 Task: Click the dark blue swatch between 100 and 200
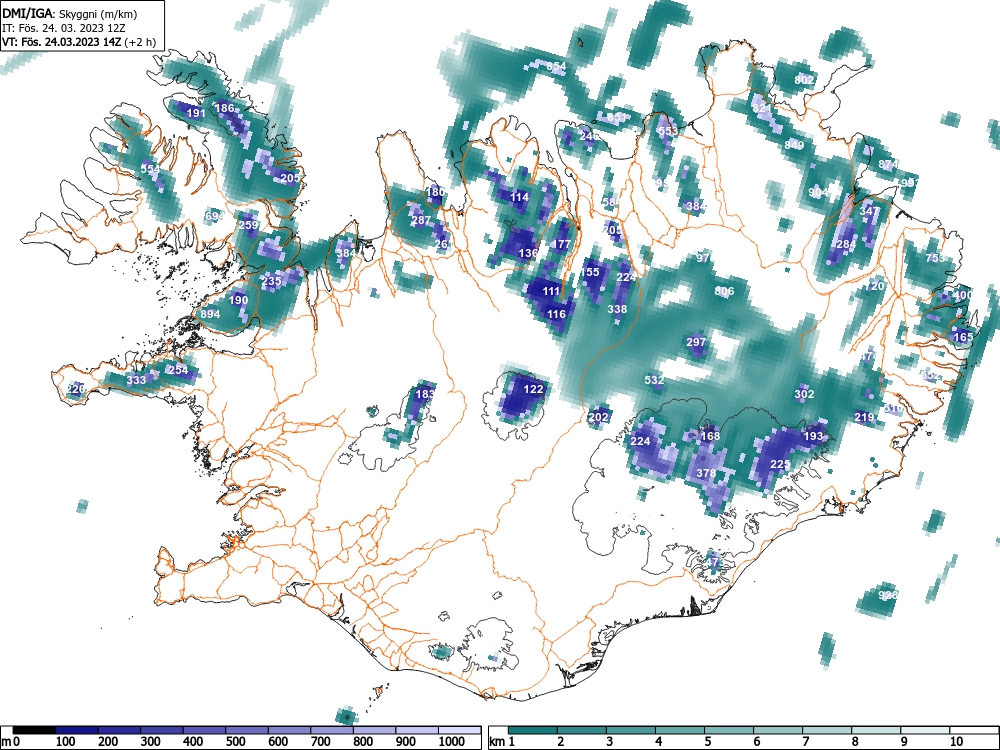coord(77,730)
